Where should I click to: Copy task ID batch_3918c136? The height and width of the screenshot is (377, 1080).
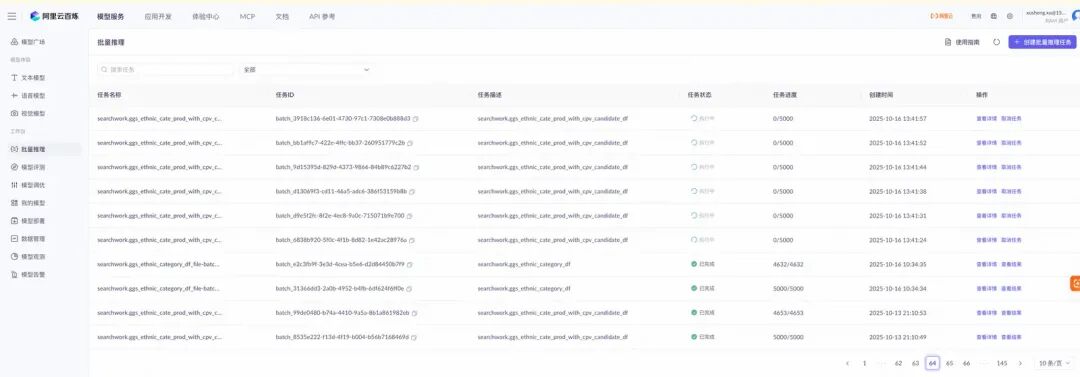(415, 119)
